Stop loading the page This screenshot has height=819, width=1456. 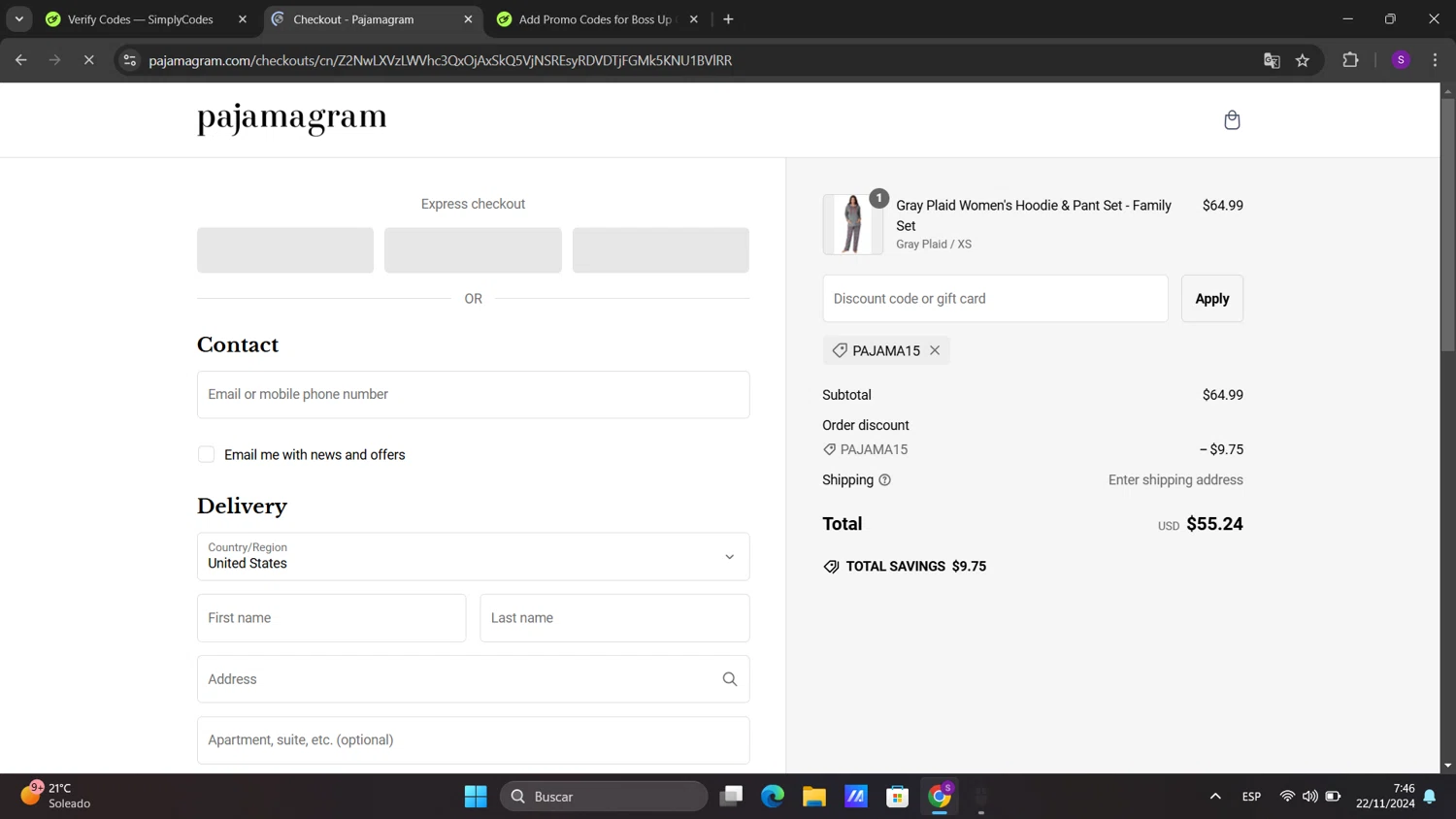point(88,60)
